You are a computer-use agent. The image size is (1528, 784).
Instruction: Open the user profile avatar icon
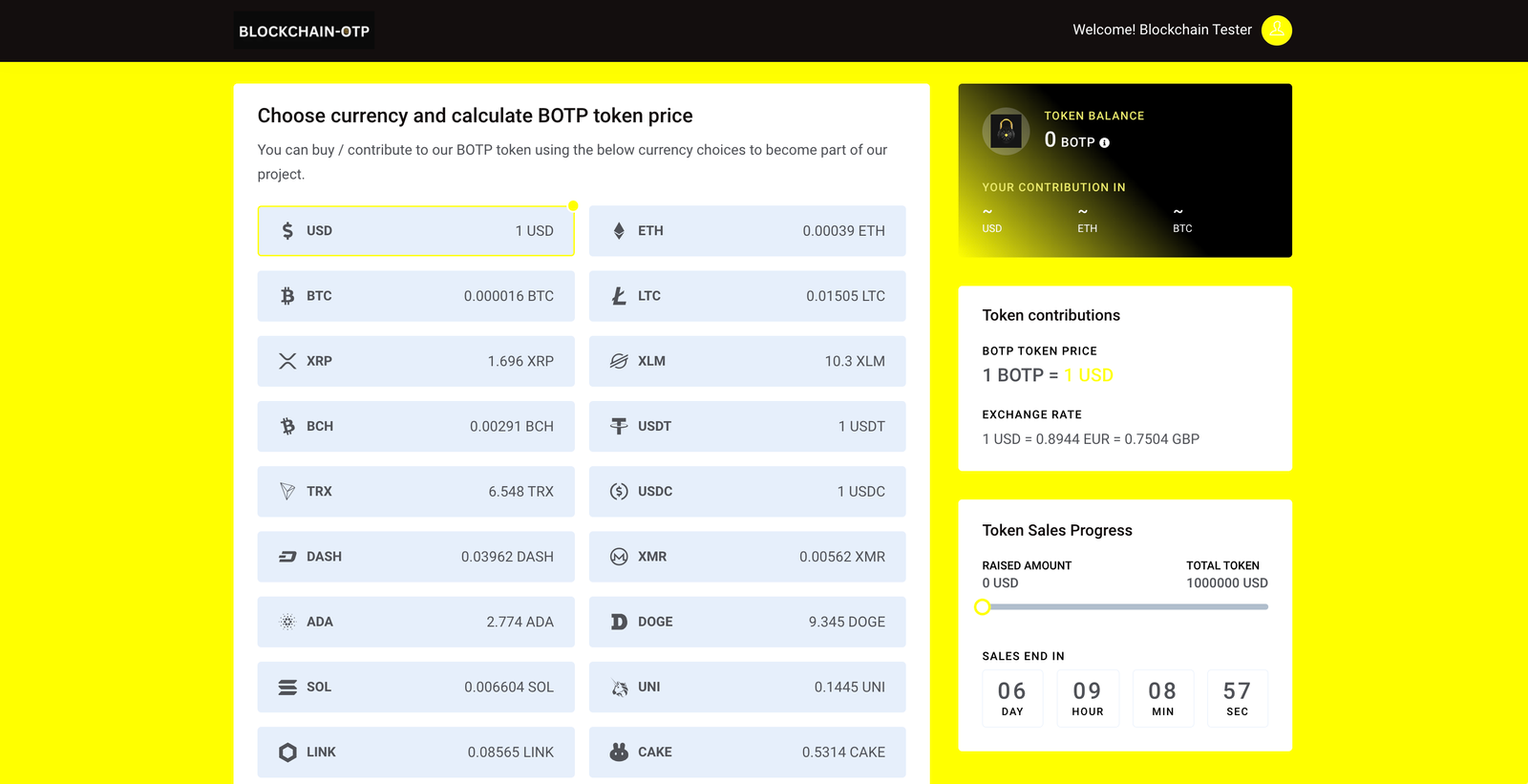pos(1277,31)
